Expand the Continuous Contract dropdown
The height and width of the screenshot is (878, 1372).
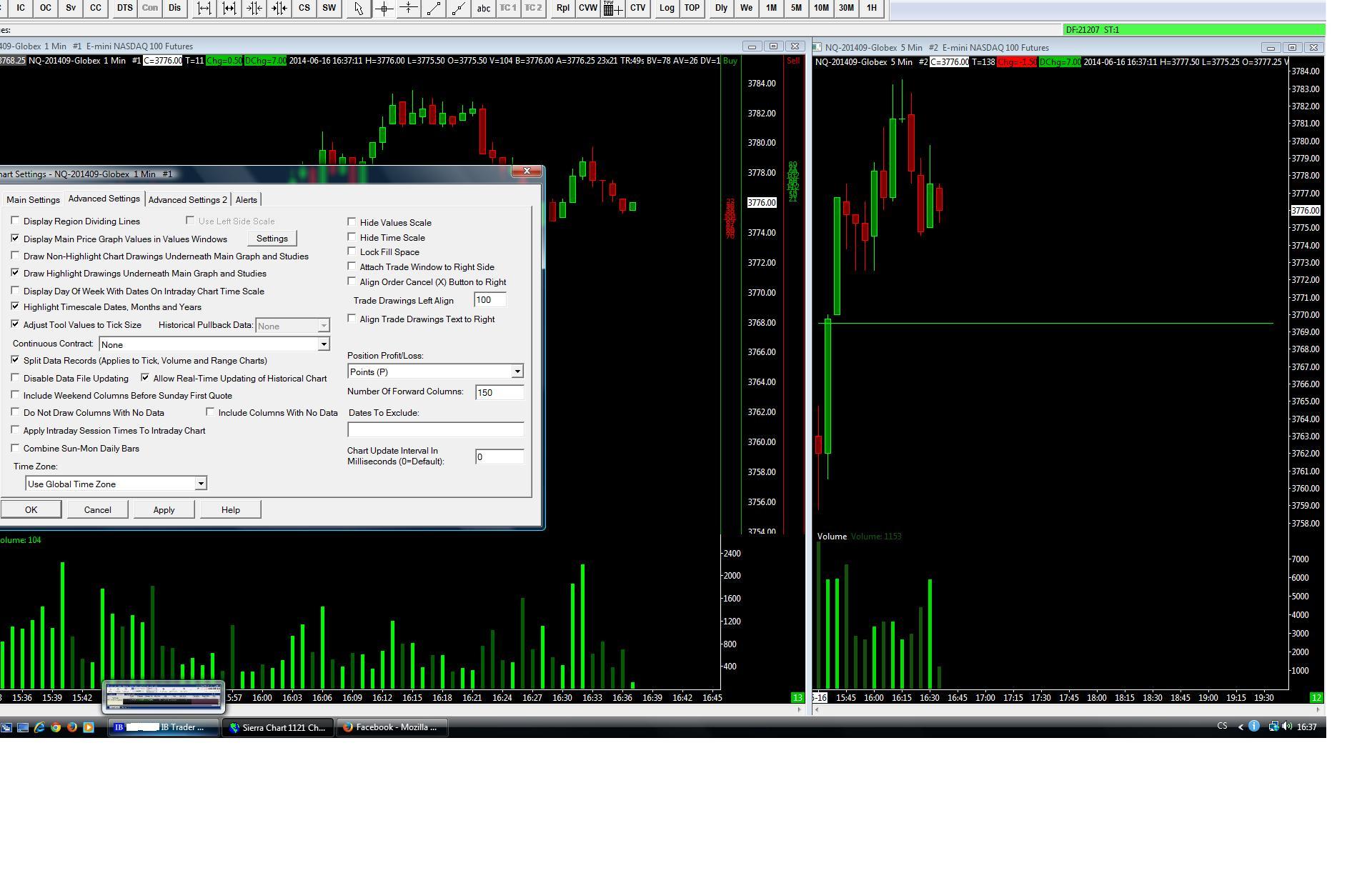tap(323, 344)
